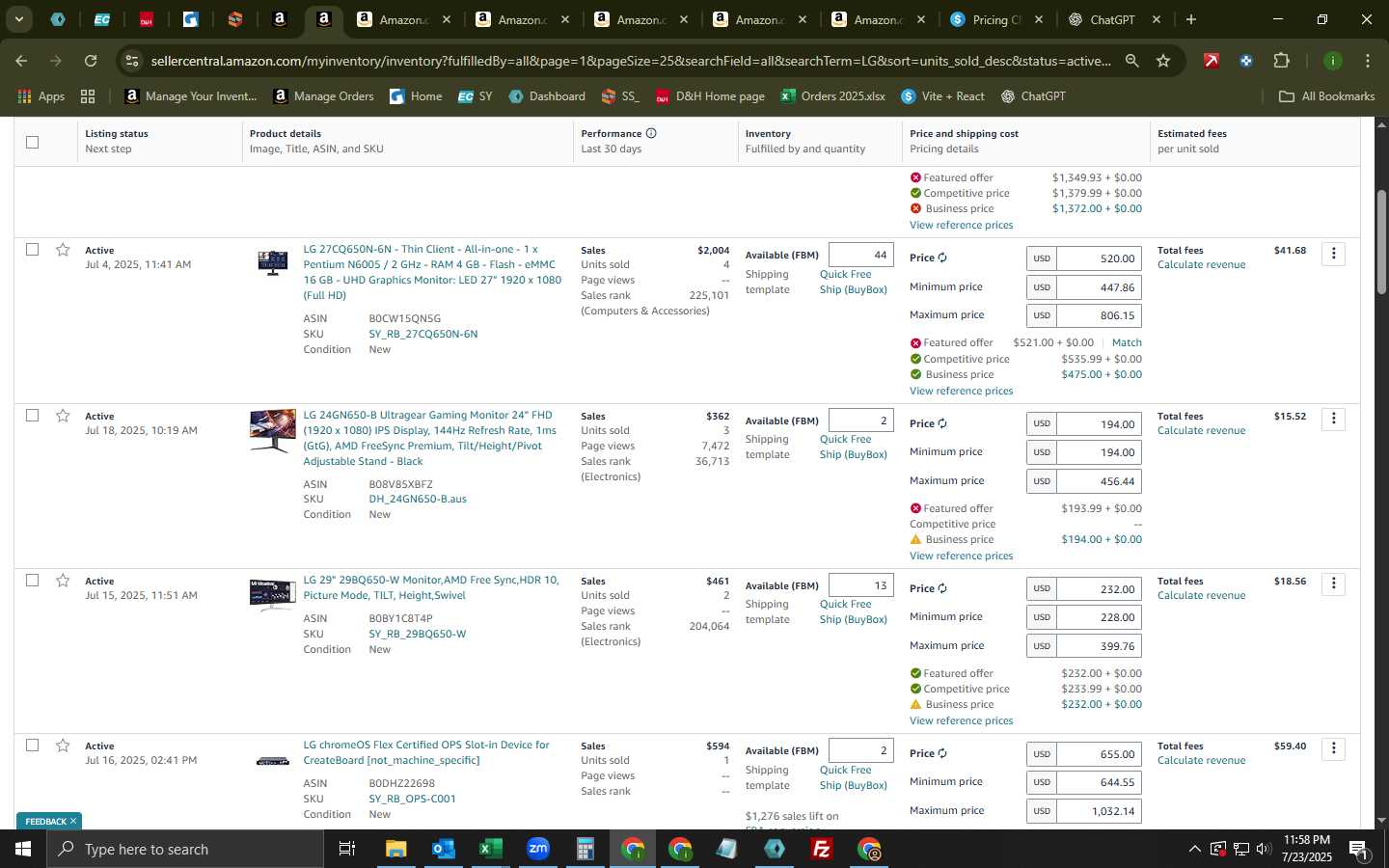Favorite the LG 29BQ650-W listing star
Screen dimensions: 1389x868
pos(63,581)
